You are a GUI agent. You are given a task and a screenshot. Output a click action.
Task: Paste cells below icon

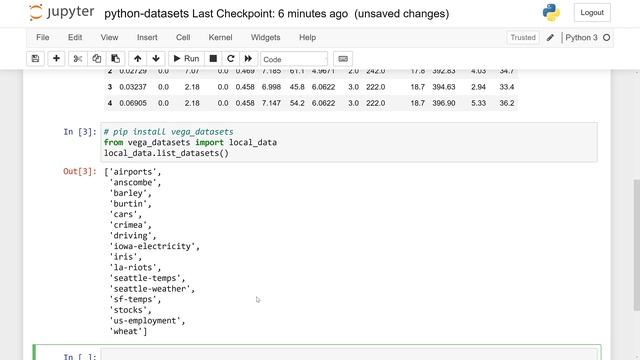(x=116, y=59)
